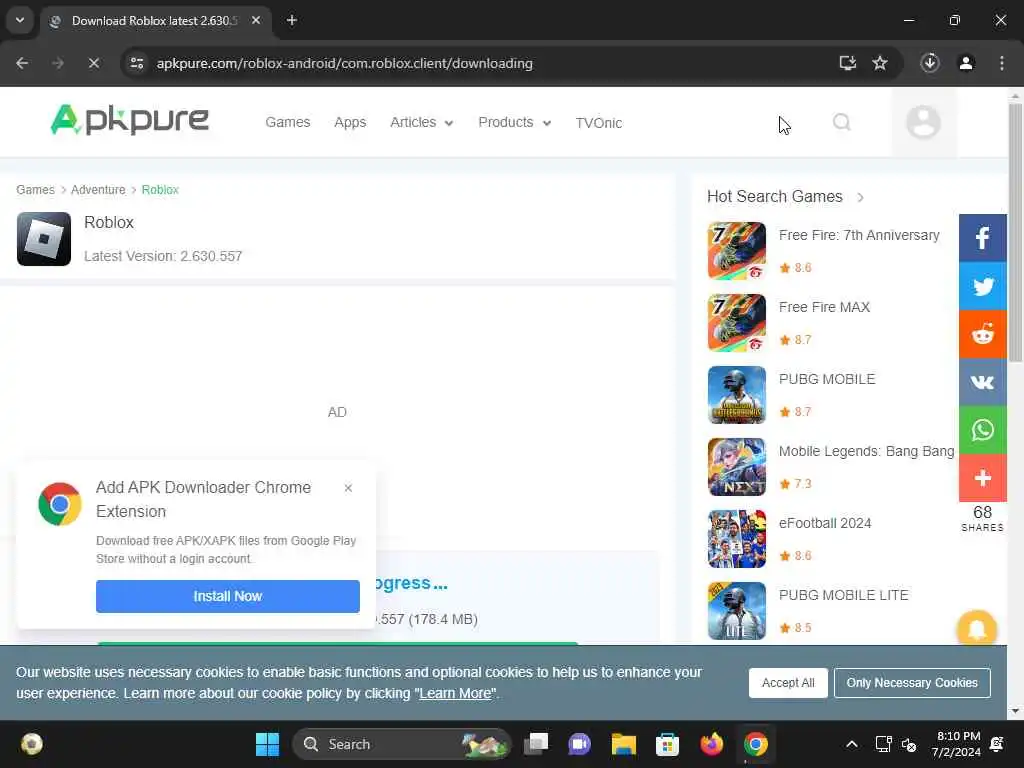Viewport: 1024px width, 768px height.
Task: Click Accept All cookies button
Action: tap(788, 682)
